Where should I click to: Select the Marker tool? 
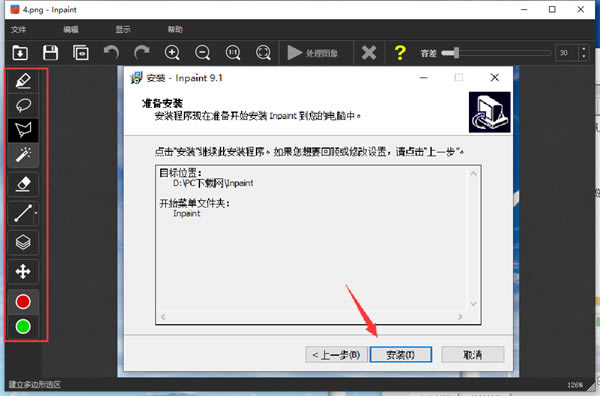[x=23, y=80]
